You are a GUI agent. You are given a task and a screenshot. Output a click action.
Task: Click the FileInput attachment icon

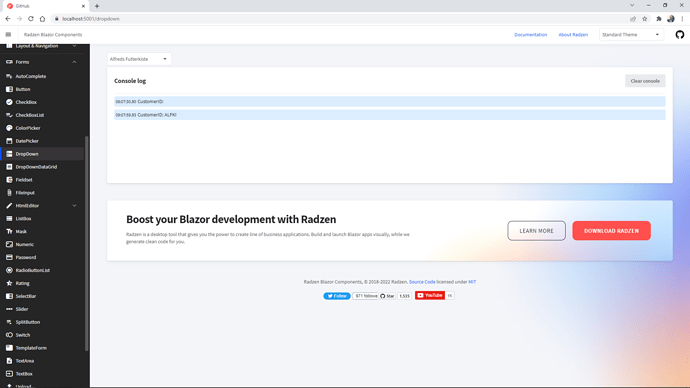click(9, 193)
